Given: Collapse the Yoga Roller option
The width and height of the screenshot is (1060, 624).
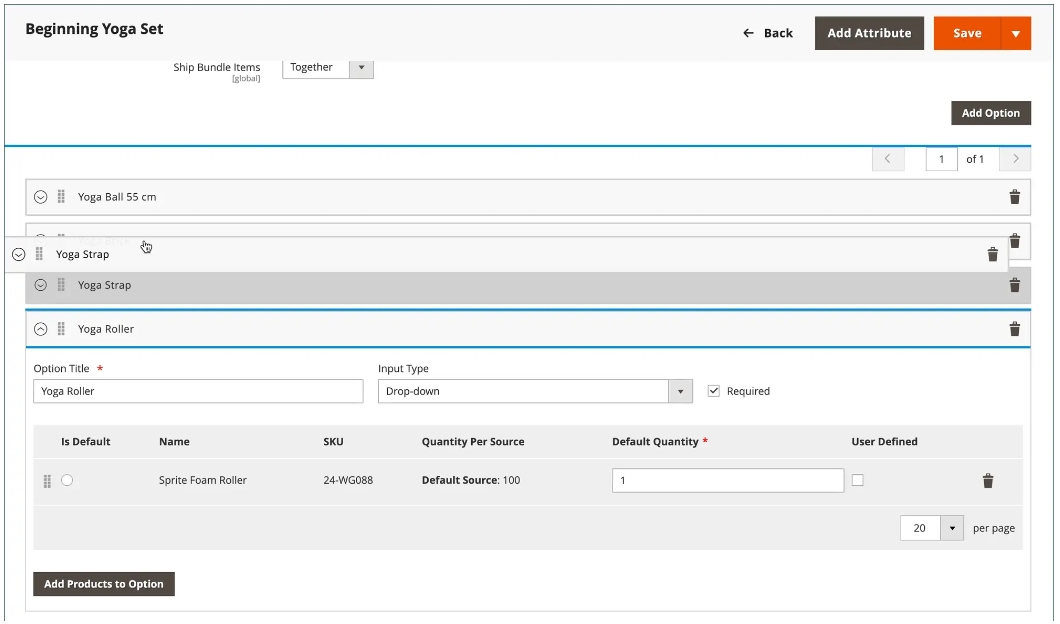Looking at the screenshot, I should click(41, 329).
